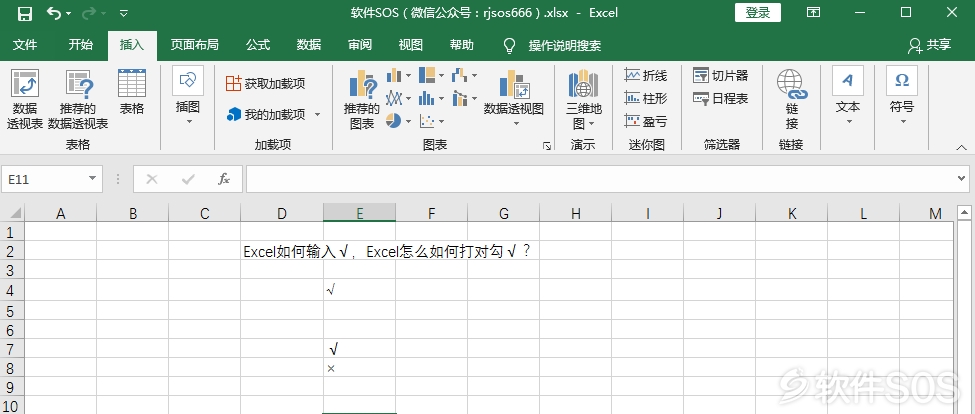Insert a 数据透视表 pivot table
975x414 pixels.
pos(25,99)
